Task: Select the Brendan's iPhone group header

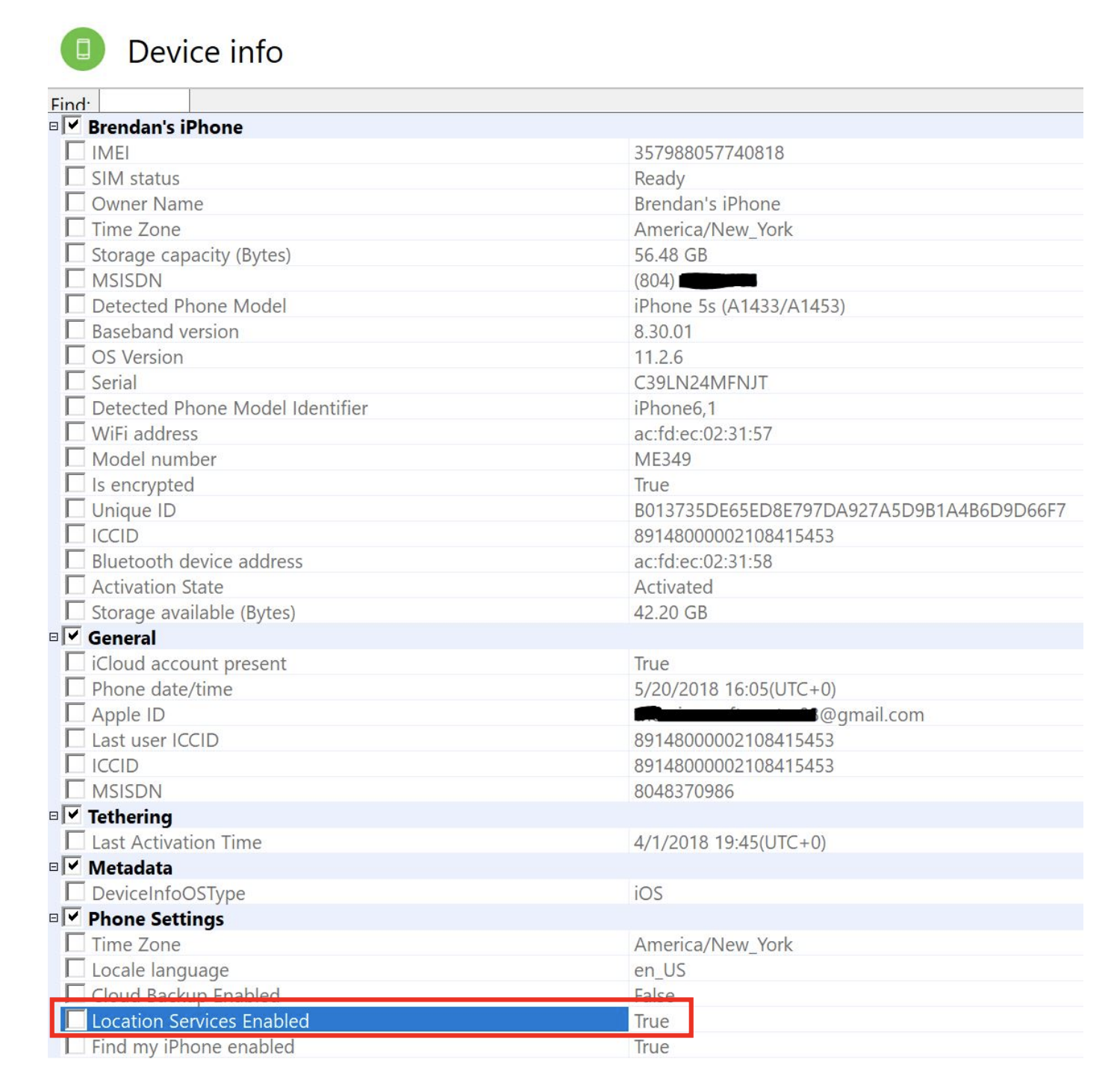Action: [165, 127]
